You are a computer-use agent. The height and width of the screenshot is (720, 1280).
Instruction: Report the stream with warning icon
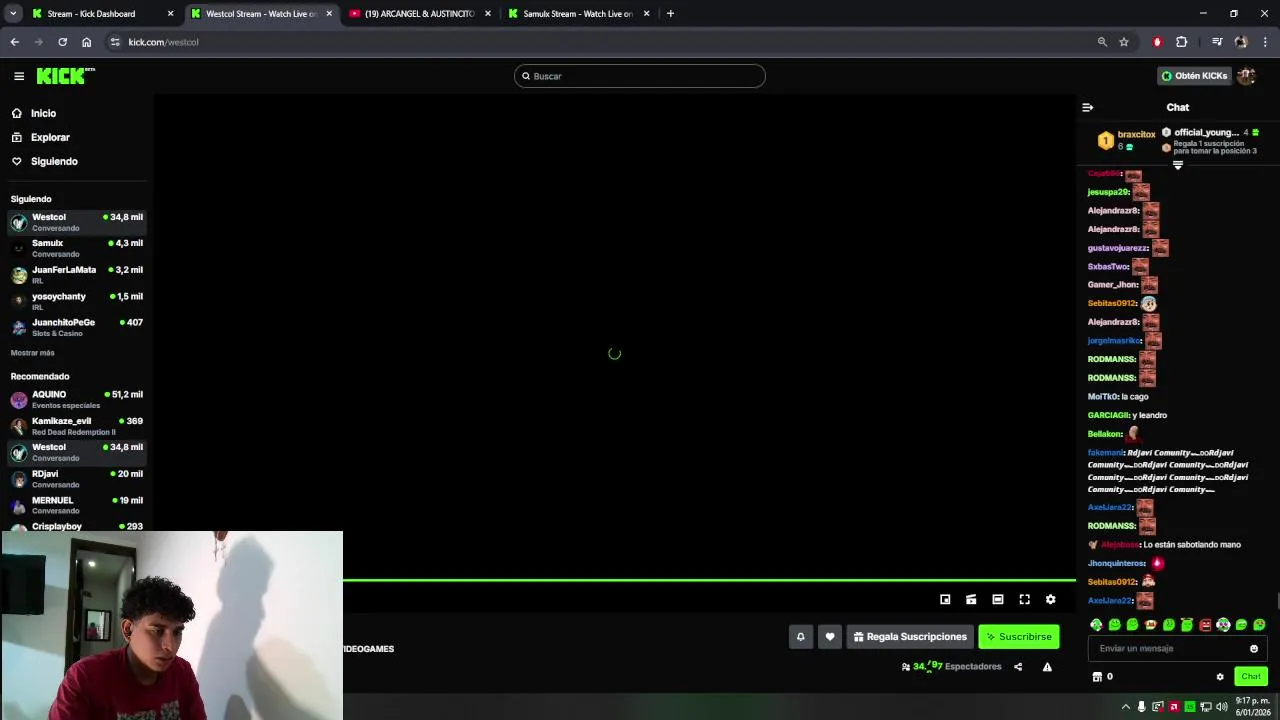point(1047,667)
